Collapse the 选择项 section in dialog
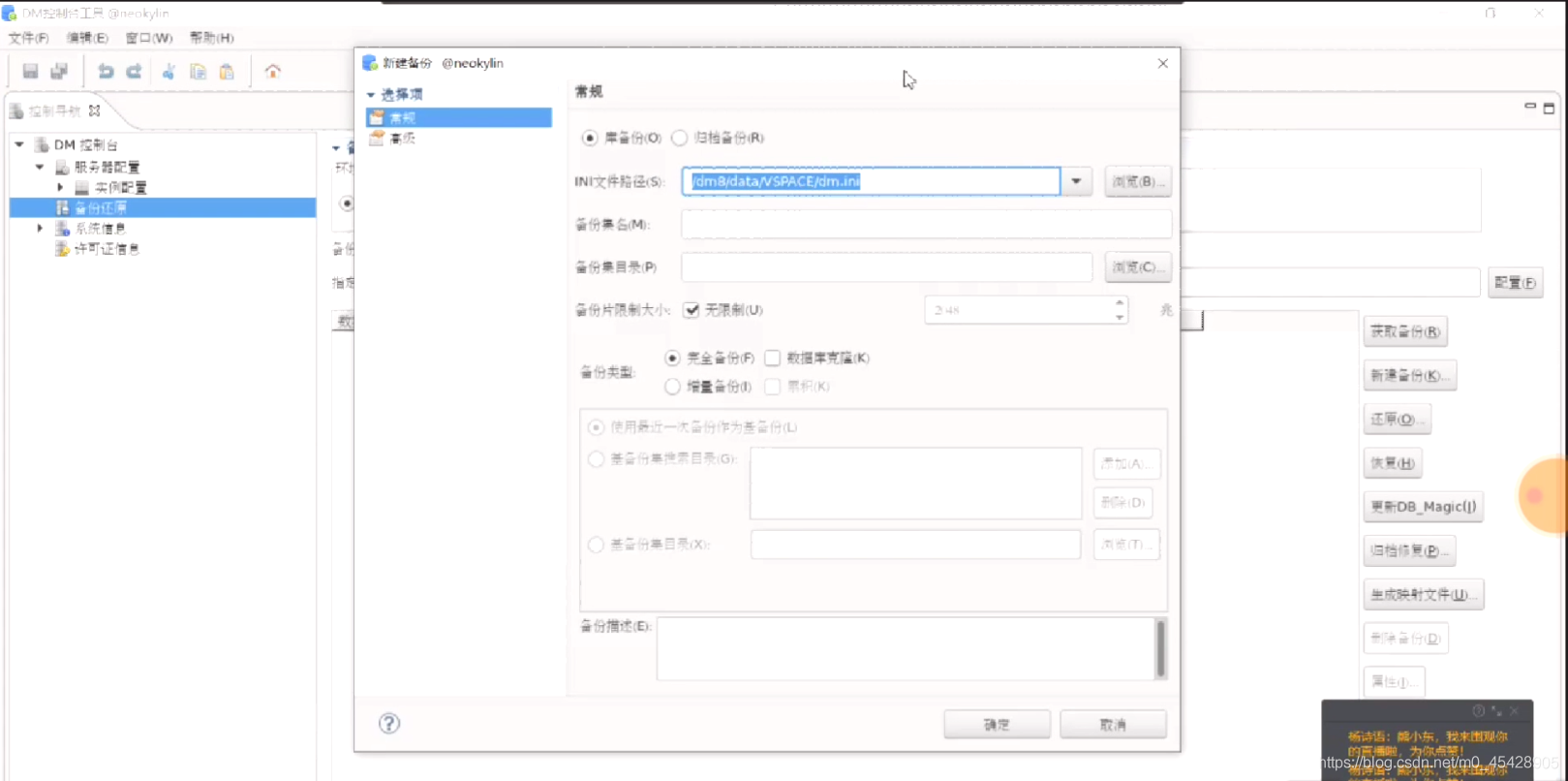1568x781 pixels. point(371,95)
